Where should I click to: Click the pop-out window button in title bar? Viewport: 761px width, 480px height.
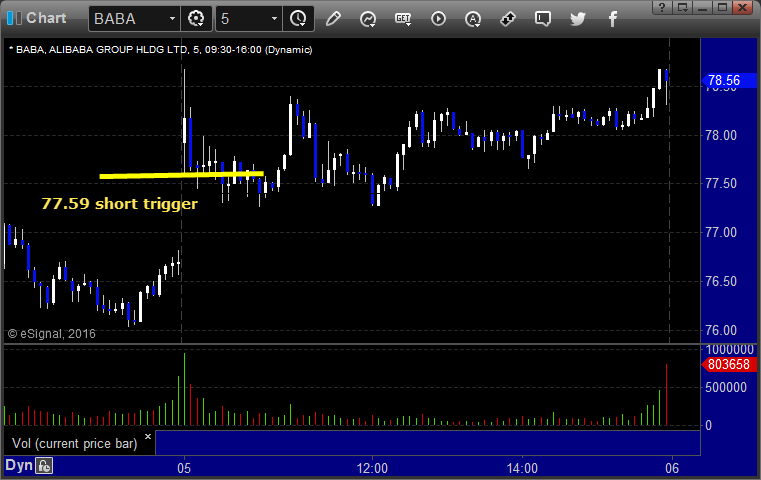click(x=683, y=7)
